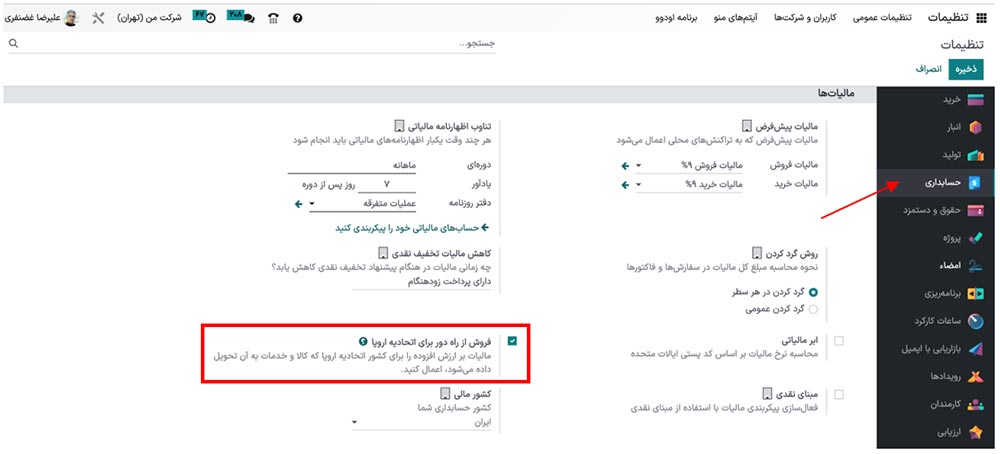1000x454 pixels.
Task: Enable the مبنای نقدی checkbox
Action: (839, 395)
